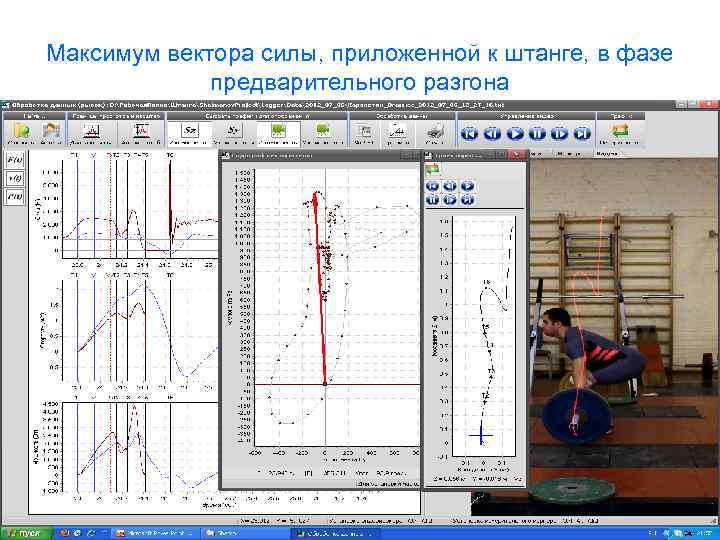Click the chart icon left of the printer
Screen dimensions: 720x540
tap(397, 131)
